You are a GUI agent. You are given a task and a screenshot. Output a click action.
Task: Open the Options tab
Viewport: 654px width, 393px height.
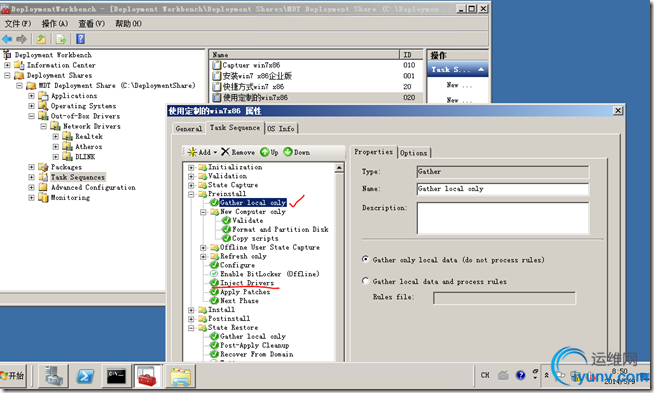coord(413,153)
